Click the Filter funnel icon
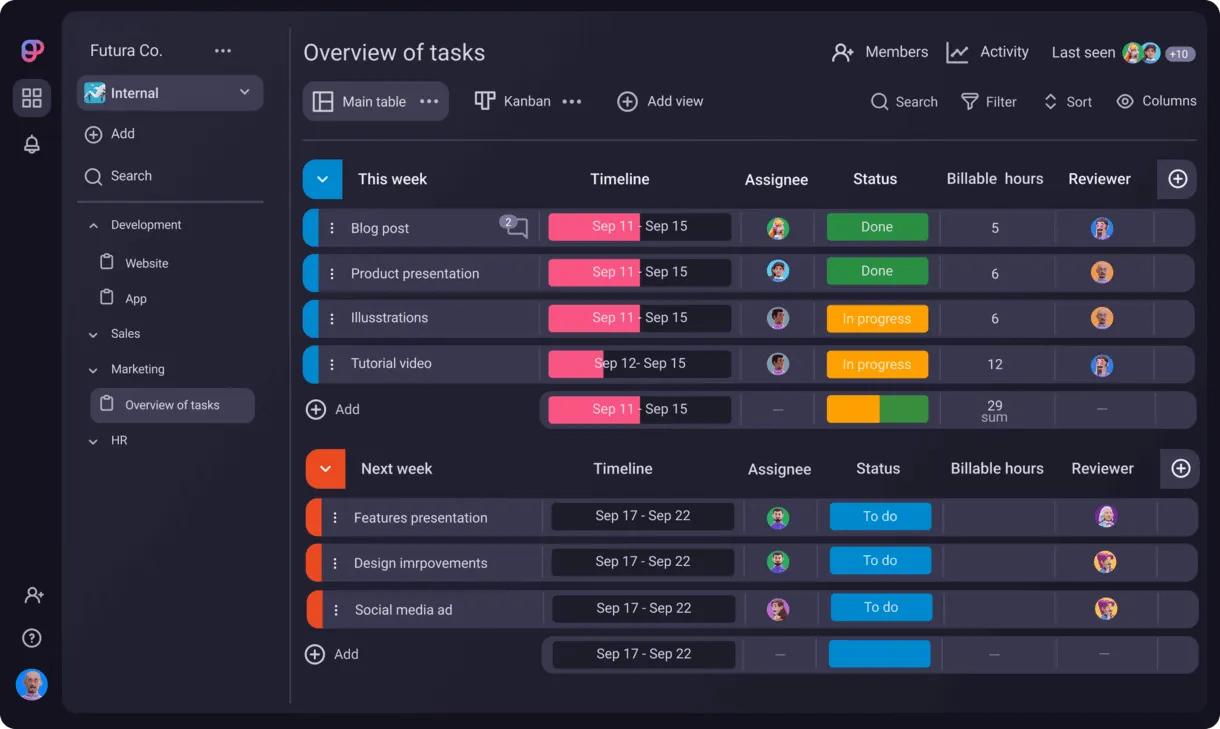The width and height of the screenshot is (1220, 729). coord(969,102)
